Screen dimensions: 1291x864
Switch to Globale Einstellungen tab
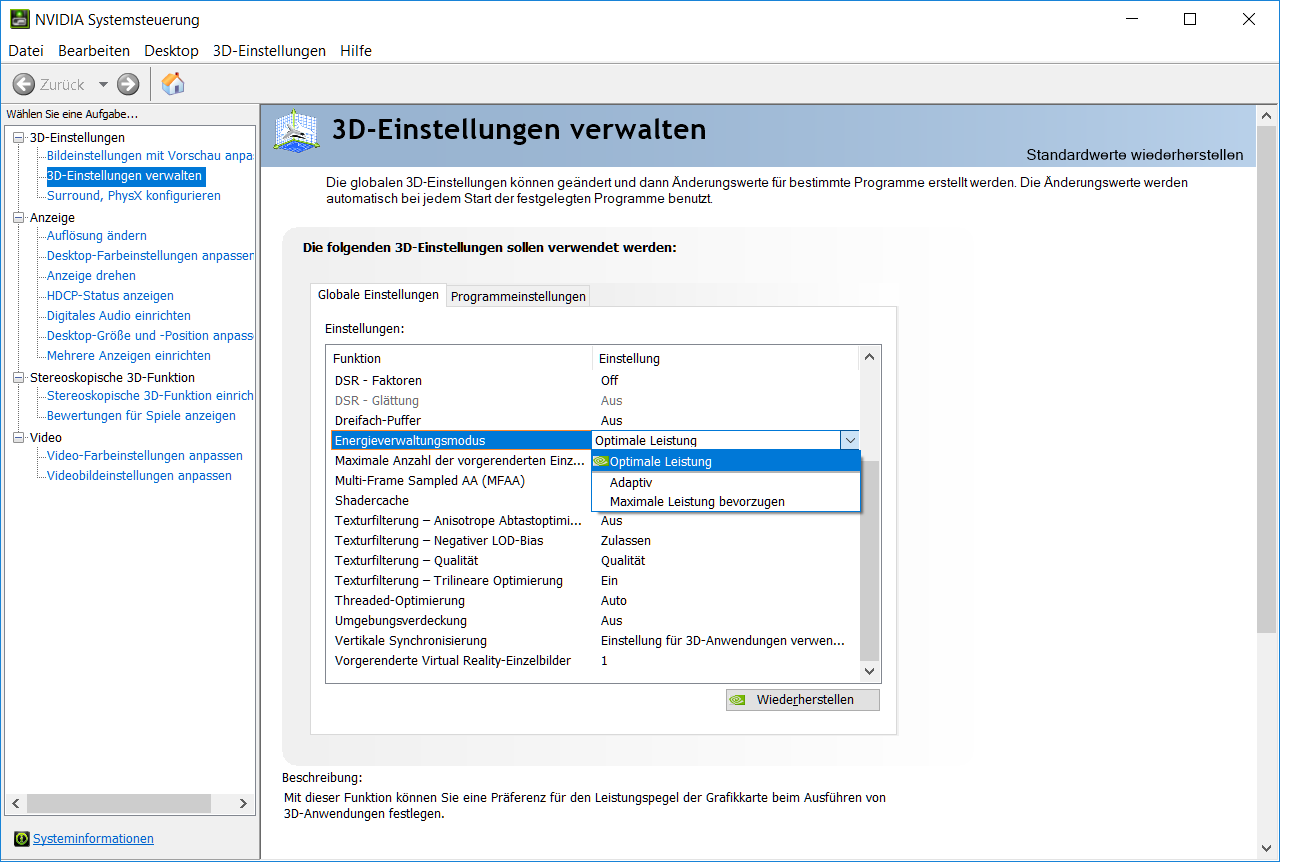point(378,294)
